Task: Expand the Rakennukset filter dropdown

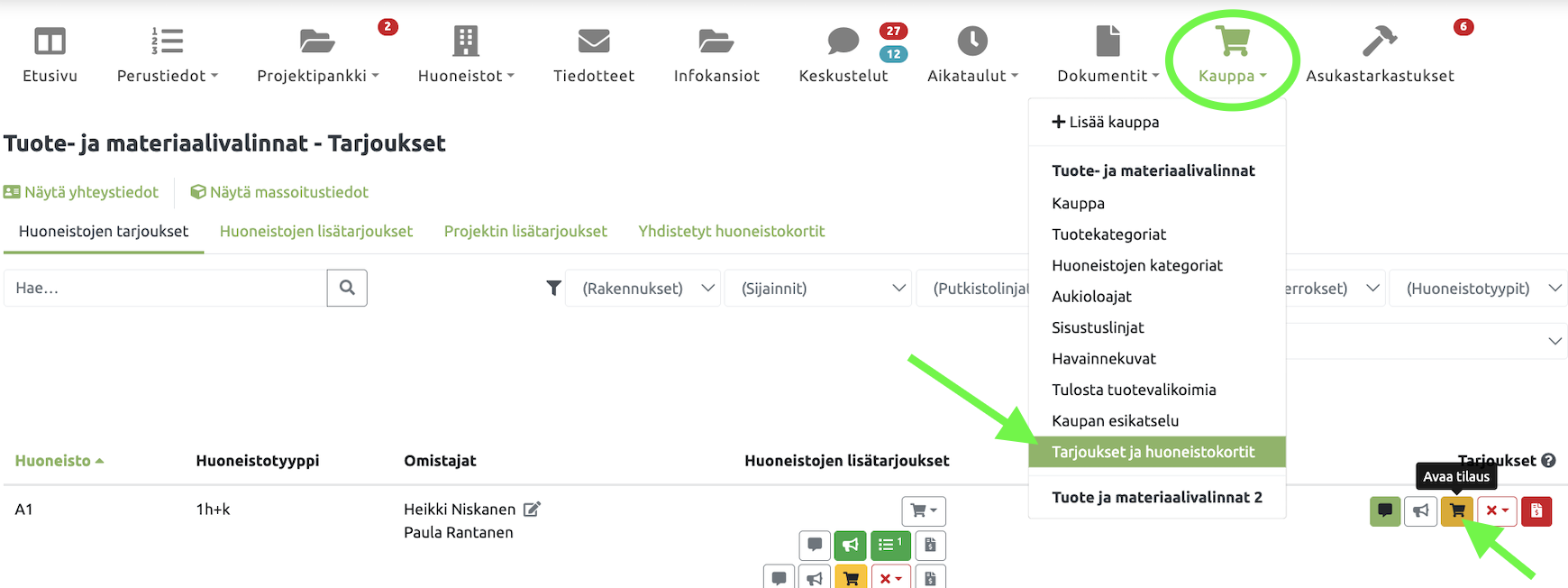Action: [x=643, y=289]
